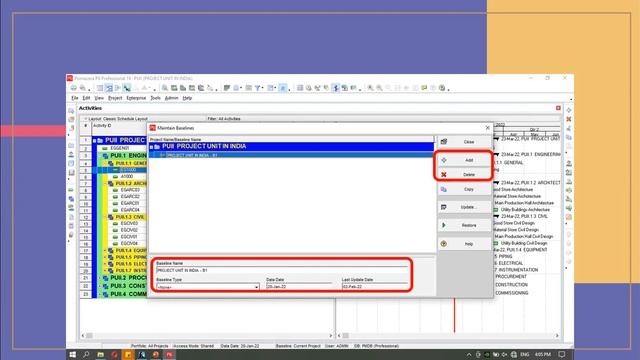Click the Help icon at toolbar end
The image size is (640, 360).
[x=442, y=88]
